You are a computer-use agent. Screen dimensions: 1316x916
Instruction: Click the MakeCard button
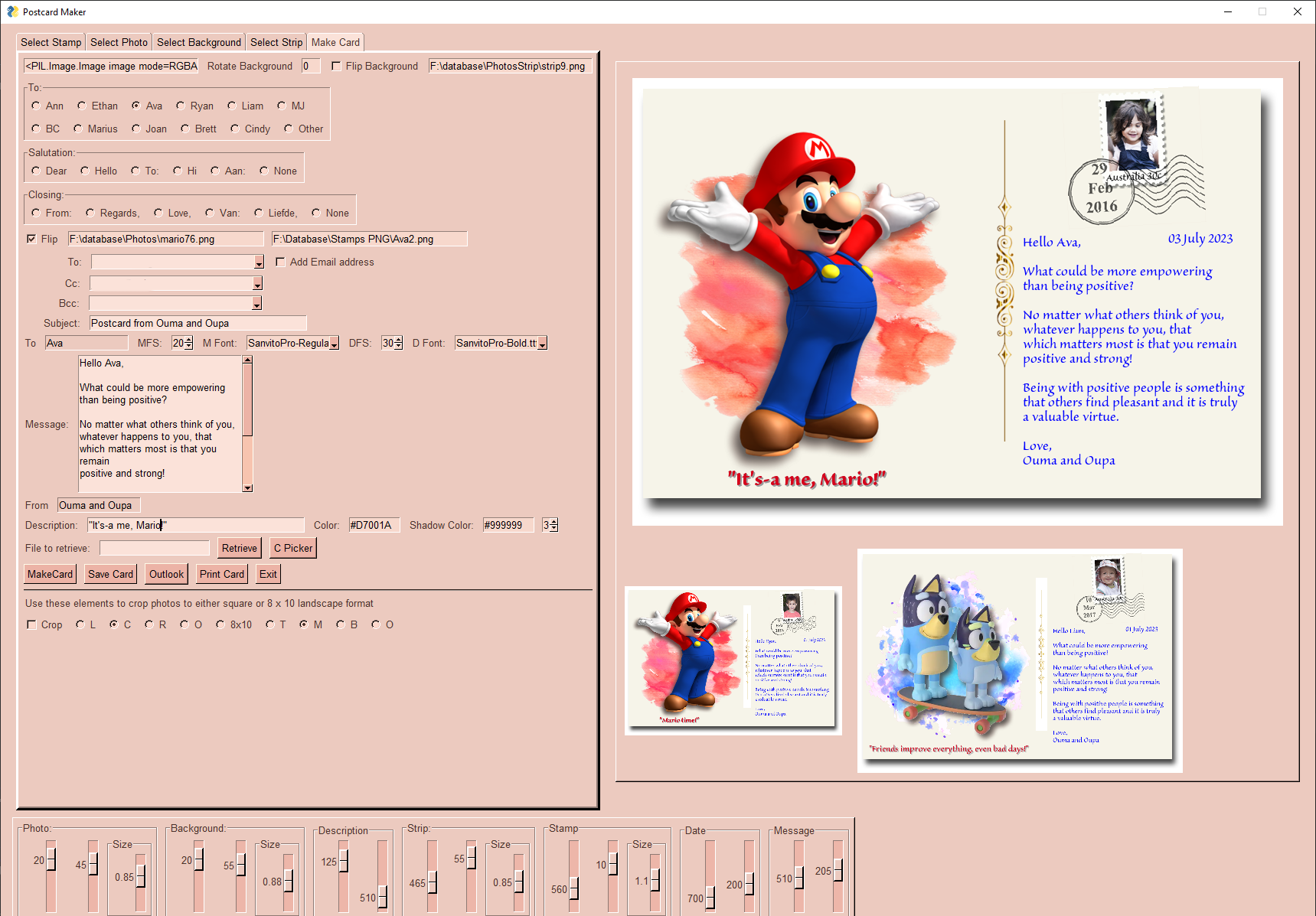51,574
